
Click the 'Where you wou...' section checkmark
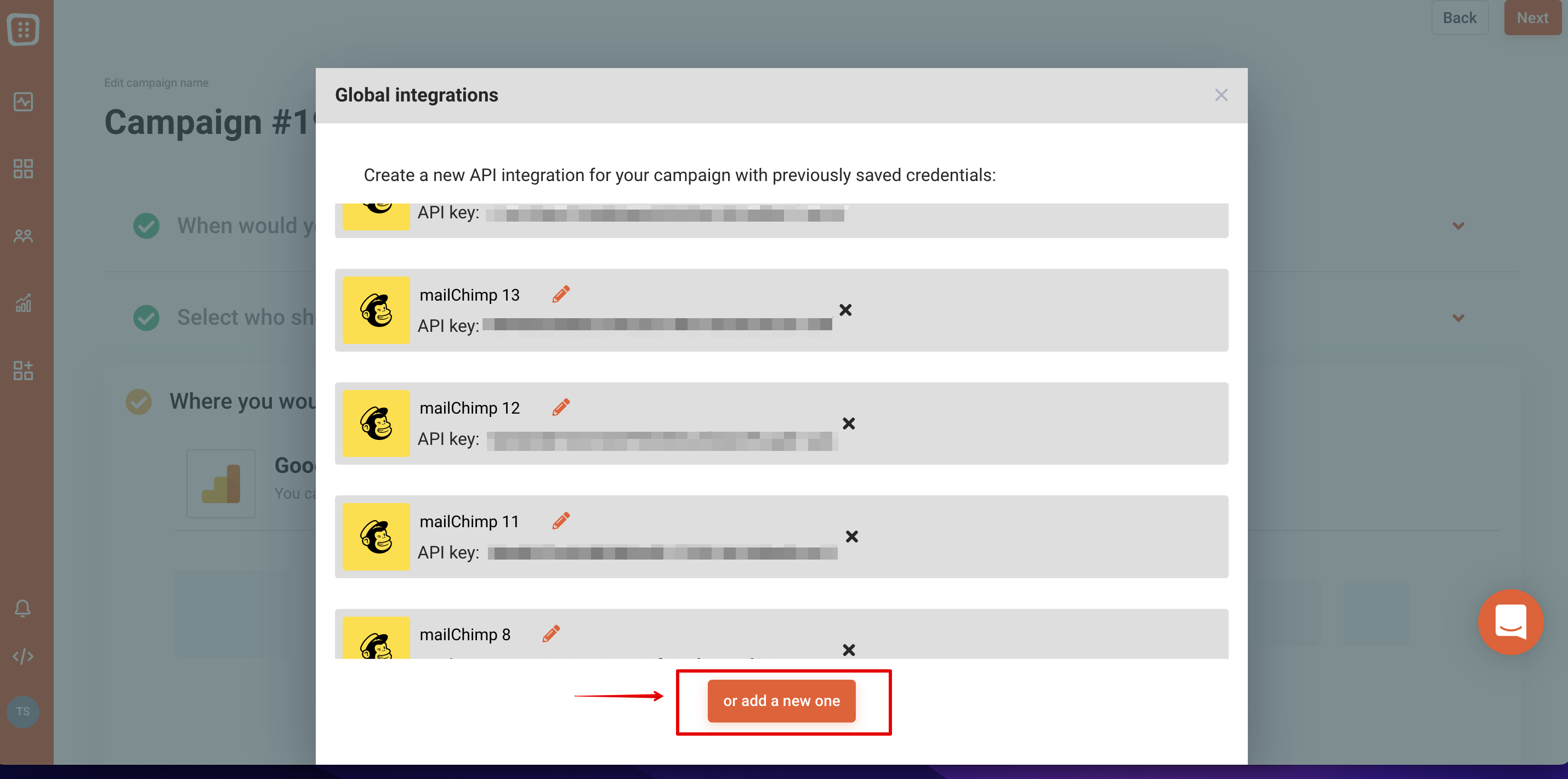pos(139,402)
